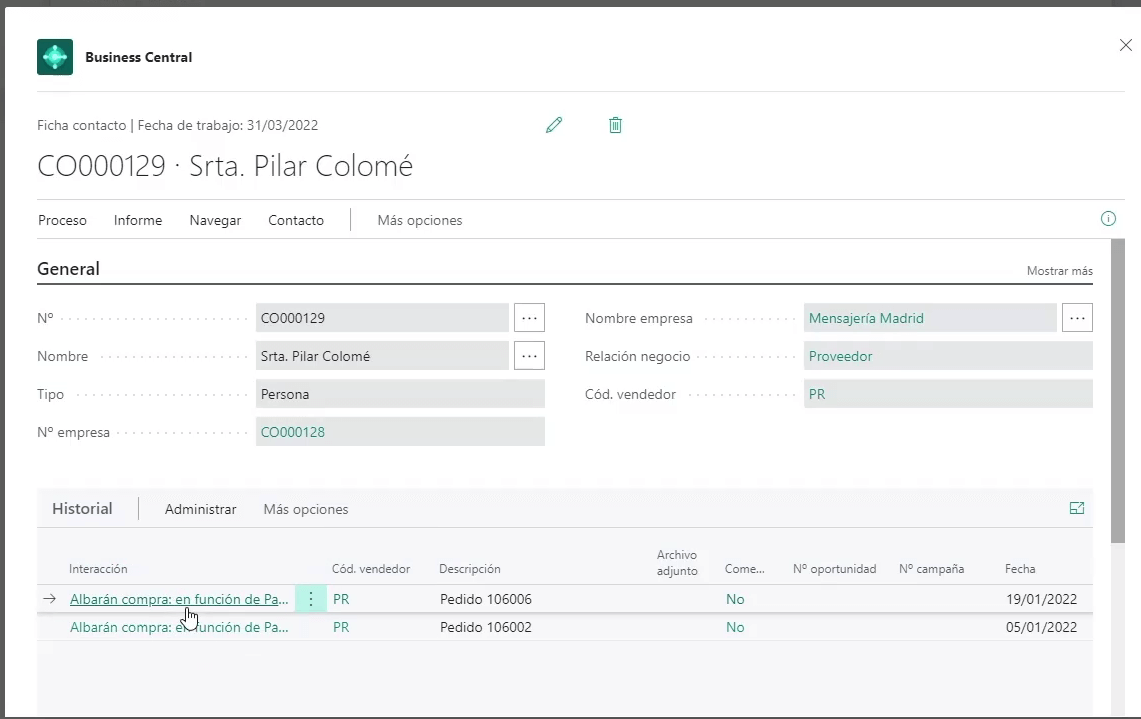Viewport: 1141px width, 719px height.
Task: Open the Administrar menu in Historial
Action: tap(200, 509)
